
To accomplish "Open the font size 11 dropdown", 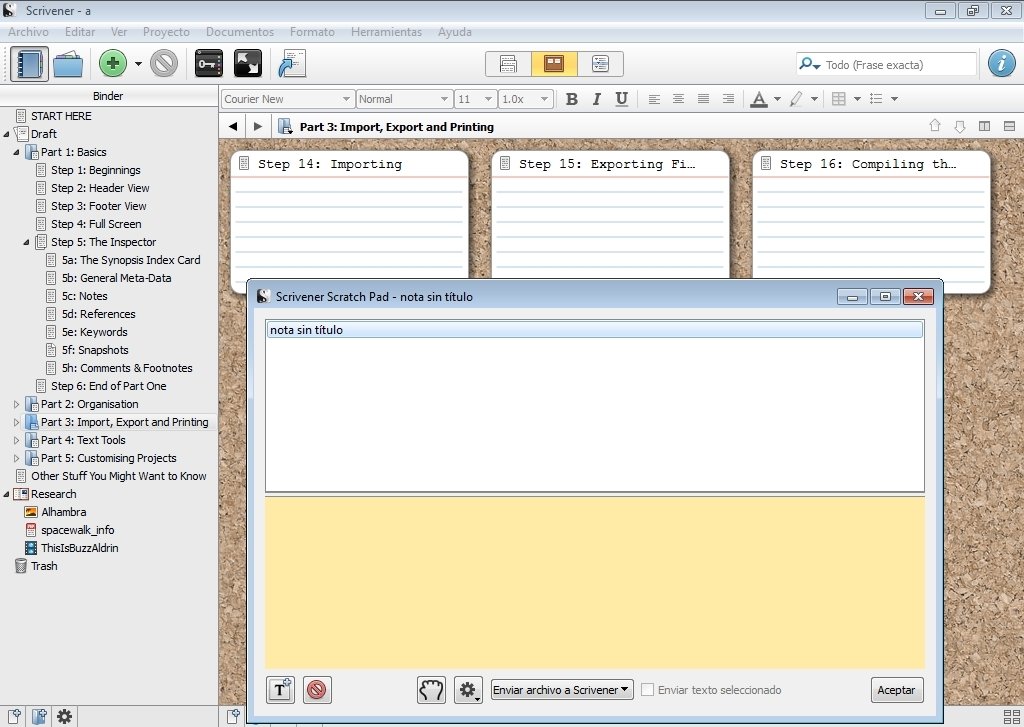I will [475, 99].
